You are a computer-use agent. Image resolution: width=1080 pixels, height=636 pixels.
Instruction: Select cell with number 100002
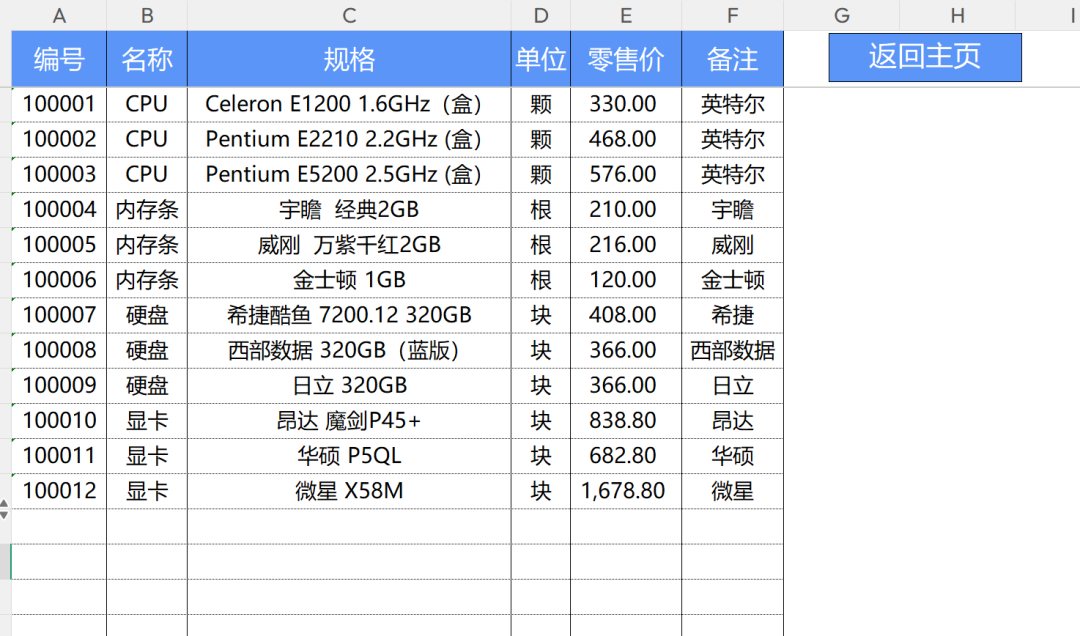pos(59,140)
